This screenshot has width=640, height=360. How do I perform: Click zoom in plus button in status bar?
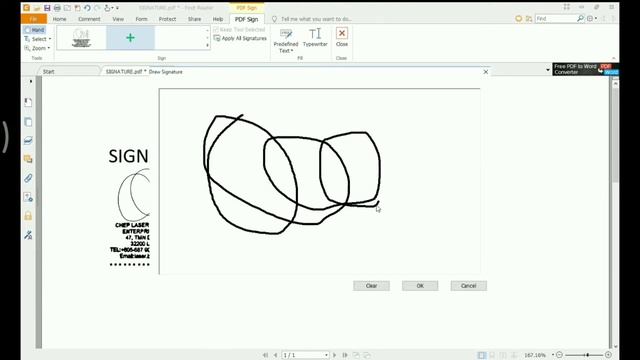608,355
